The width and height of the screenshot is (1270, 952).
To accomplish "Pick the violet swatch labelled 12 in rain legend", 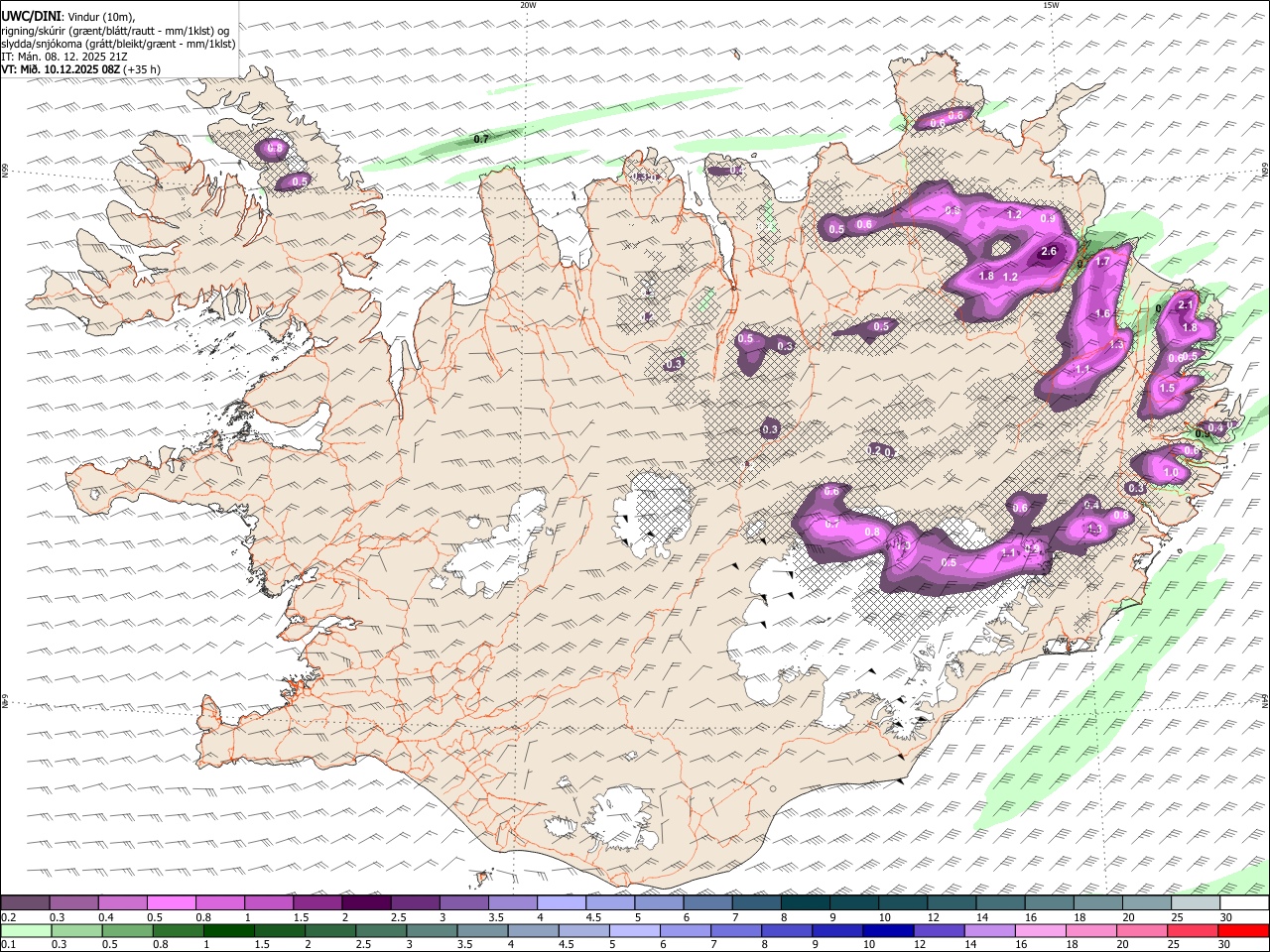I will coord(938,931).
